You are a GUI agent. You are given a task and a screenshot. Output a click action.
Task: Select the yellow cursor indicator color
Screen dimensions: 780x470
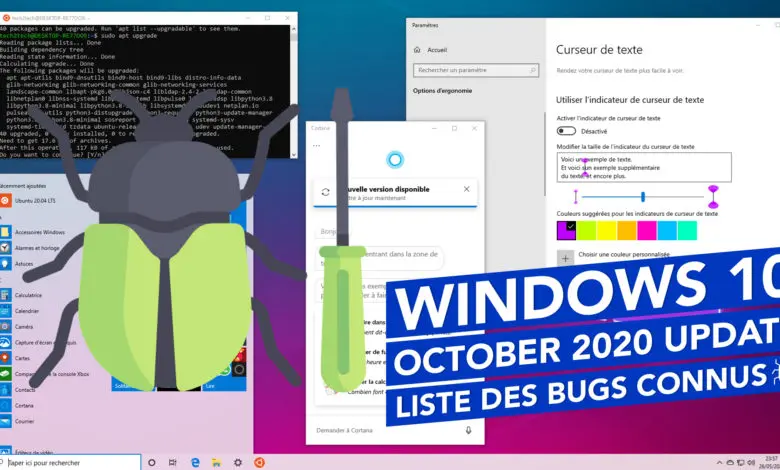click(607, 231)
